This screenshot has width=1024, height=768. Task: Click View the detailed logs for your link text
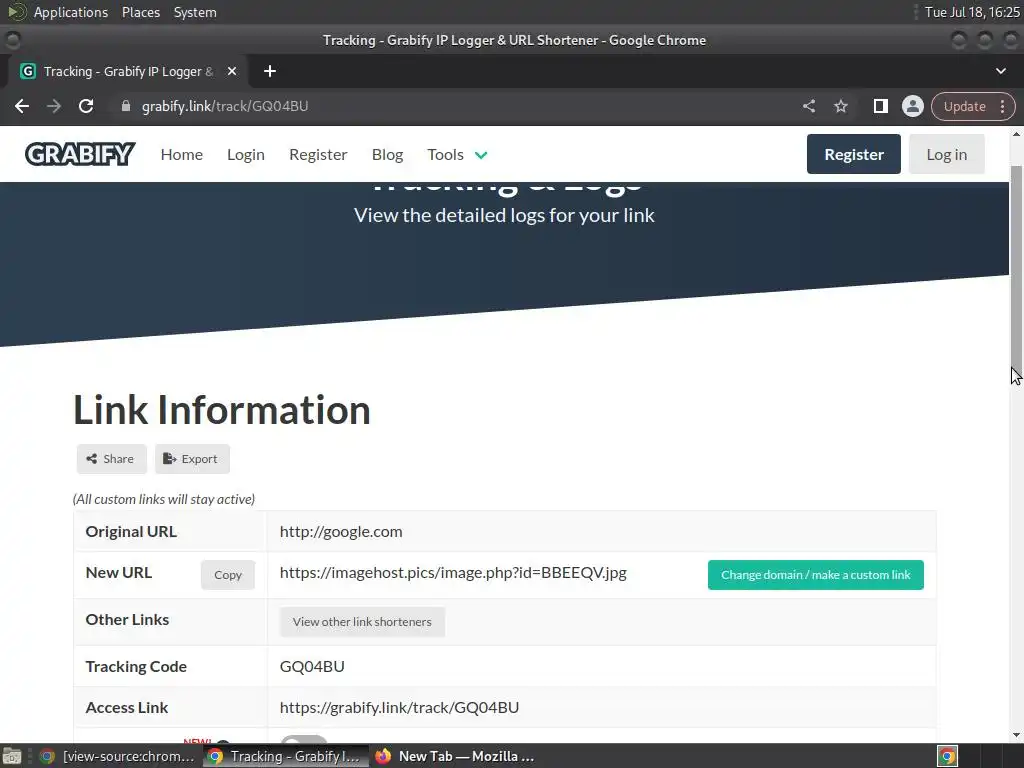click(x=504, y=216)
